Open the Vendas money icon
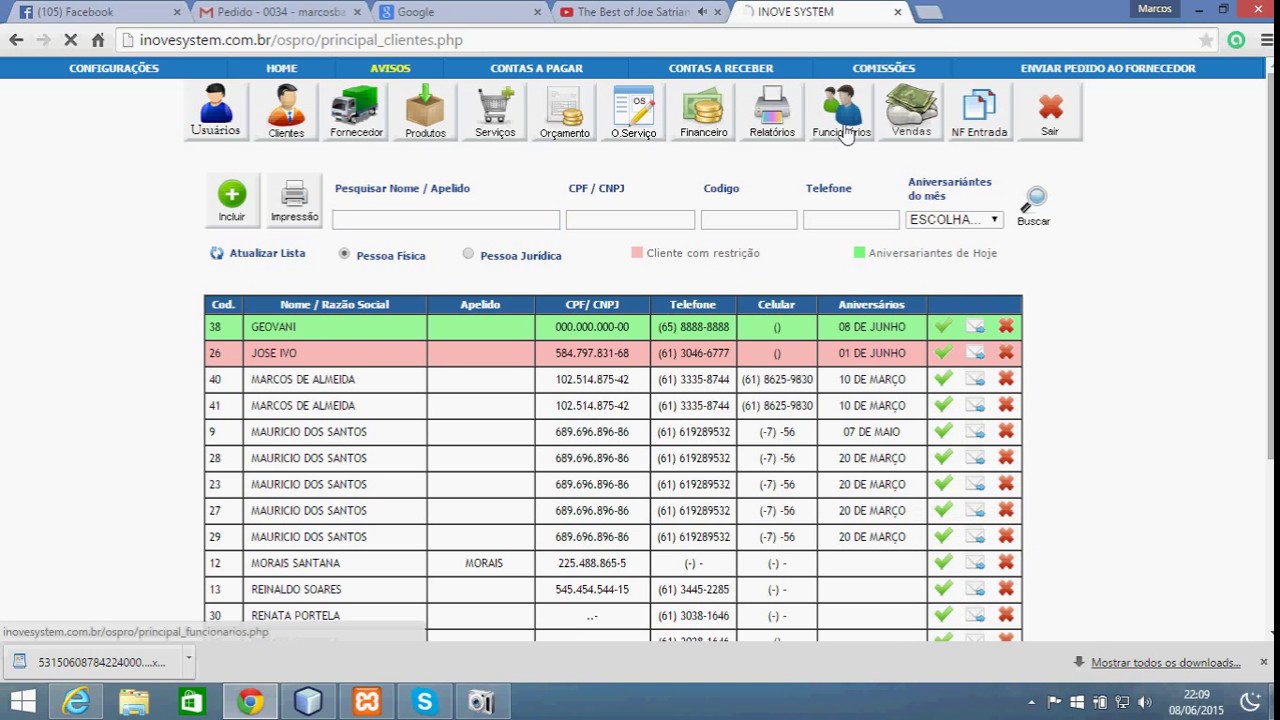The height and width of the screenshot is (720, 1280). (911, 111)
